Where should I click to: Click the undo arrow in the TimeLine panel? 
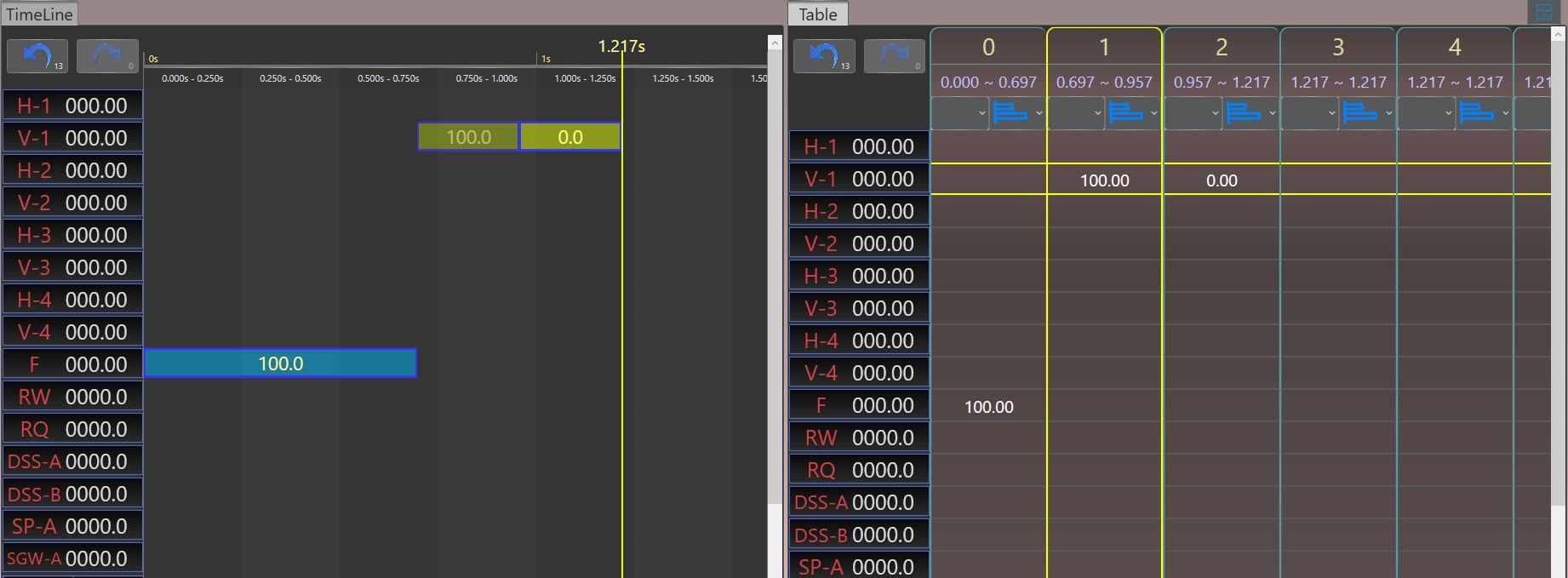click(x=37, y=56)
